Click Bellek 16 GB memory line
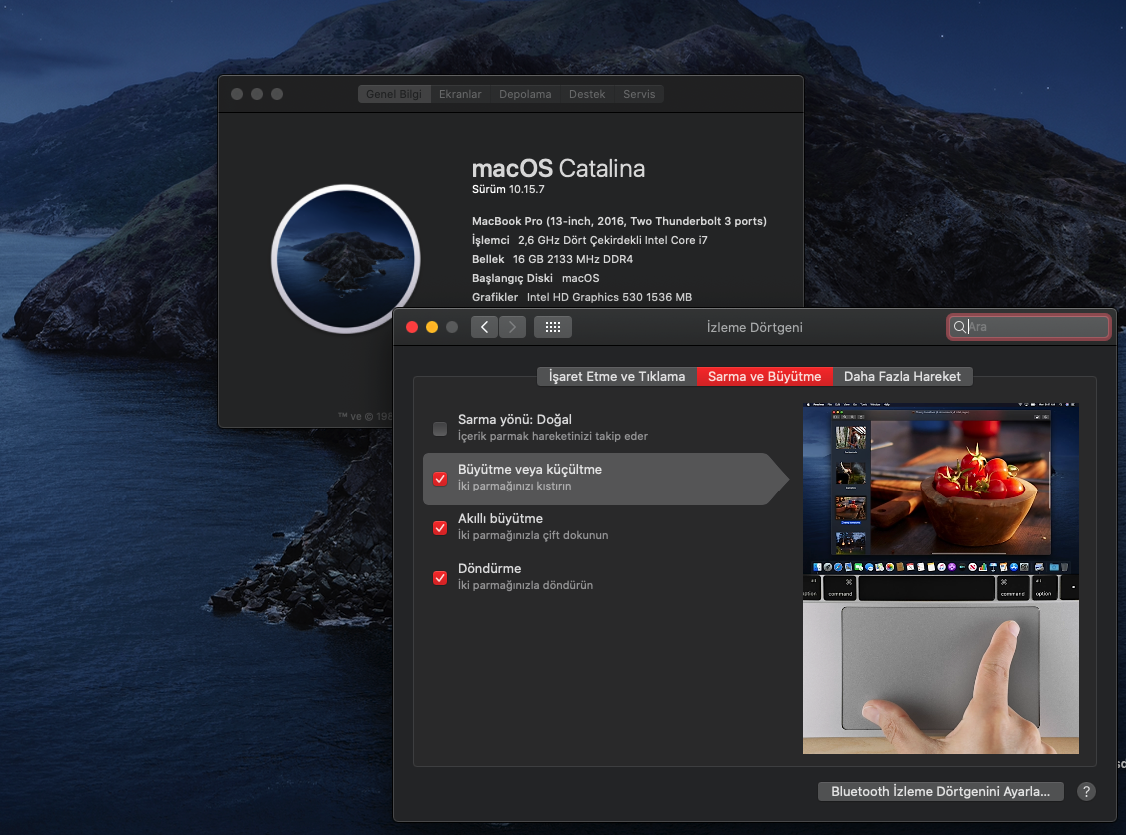This screenshot has height=835, width=1126. point(552,259)
